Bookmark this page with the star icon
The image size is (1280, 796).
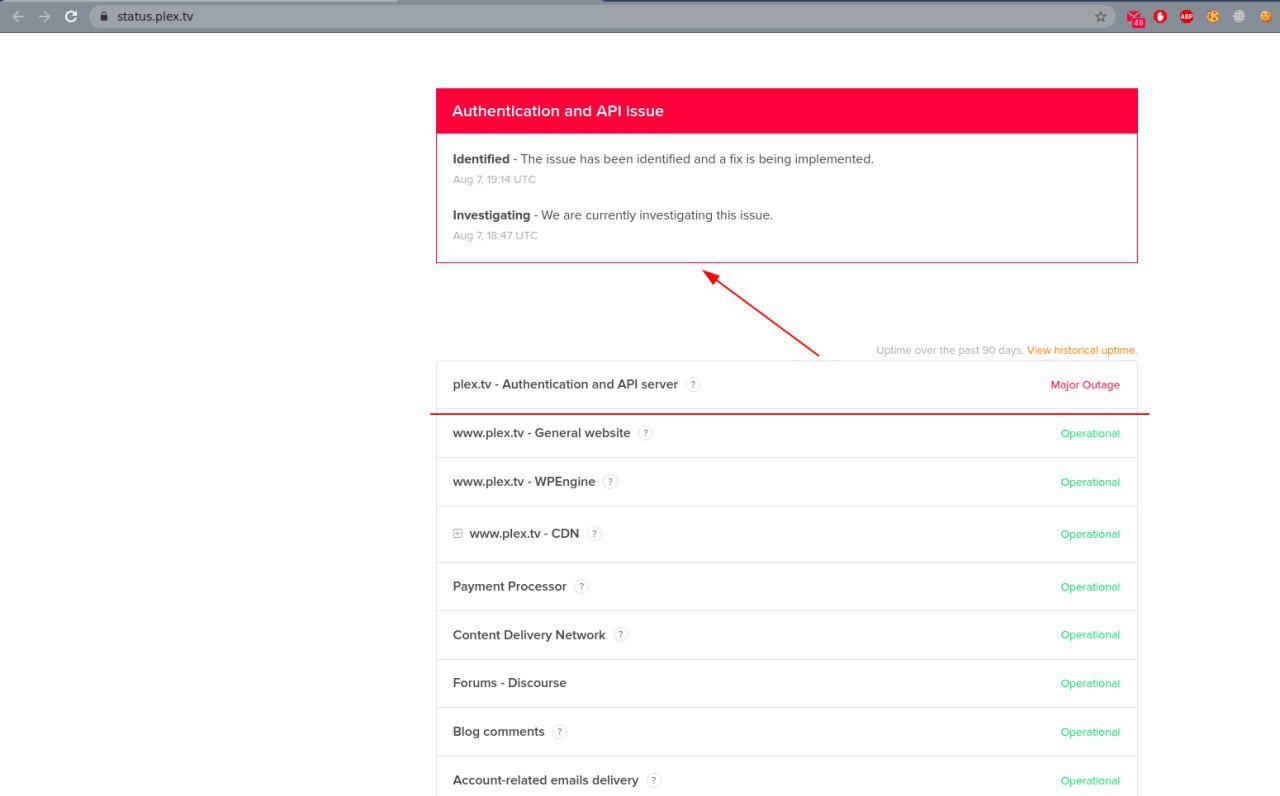(1101, 16)
